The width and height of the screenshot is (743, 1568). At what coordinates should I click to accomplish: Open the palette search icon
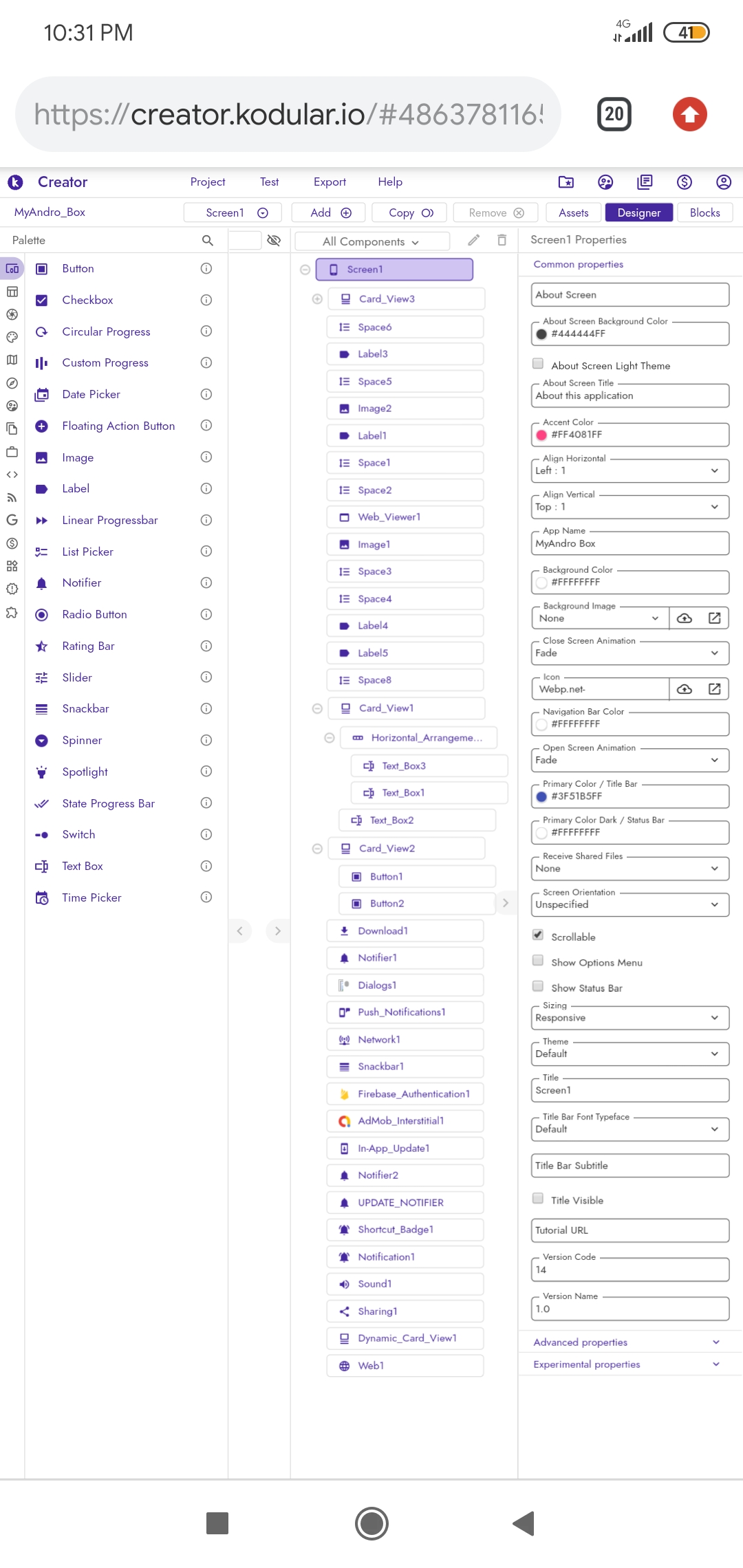[x=207, y=240]
